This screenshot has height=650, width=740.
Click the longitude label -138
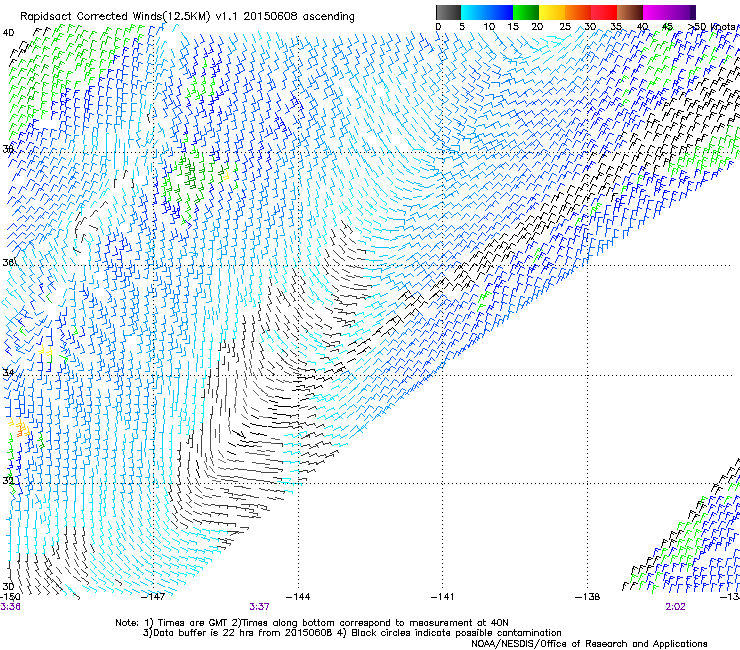(588, 597)
